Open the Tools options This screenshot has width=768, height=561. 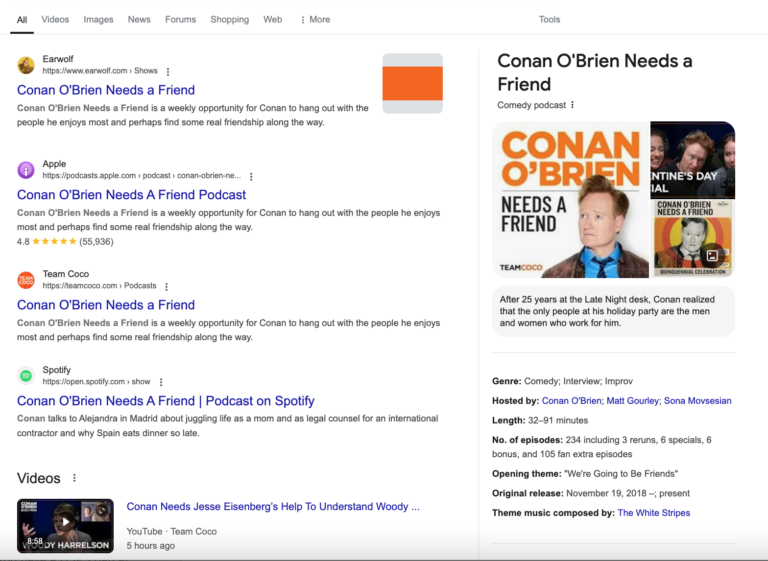(x=549, y=20)
